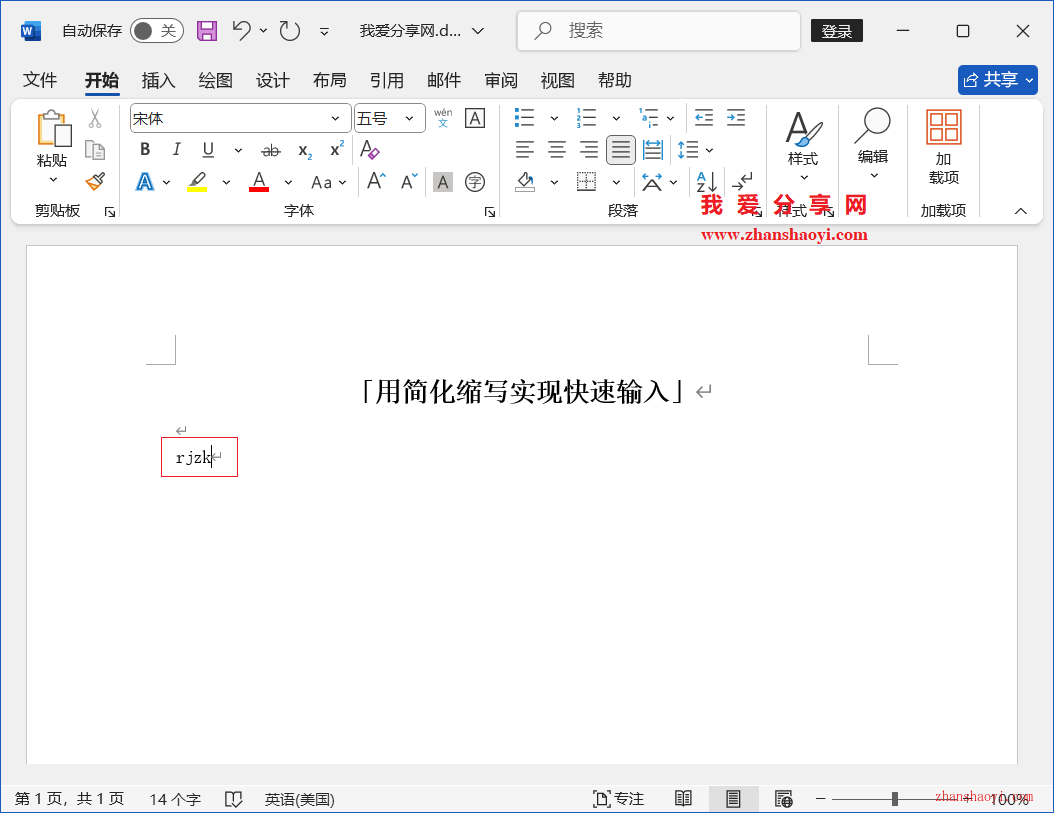Screen dimensions: 1054x813
Task: Increase font size with grow font button
Action: pyautogui.click(x=376, y=182)
